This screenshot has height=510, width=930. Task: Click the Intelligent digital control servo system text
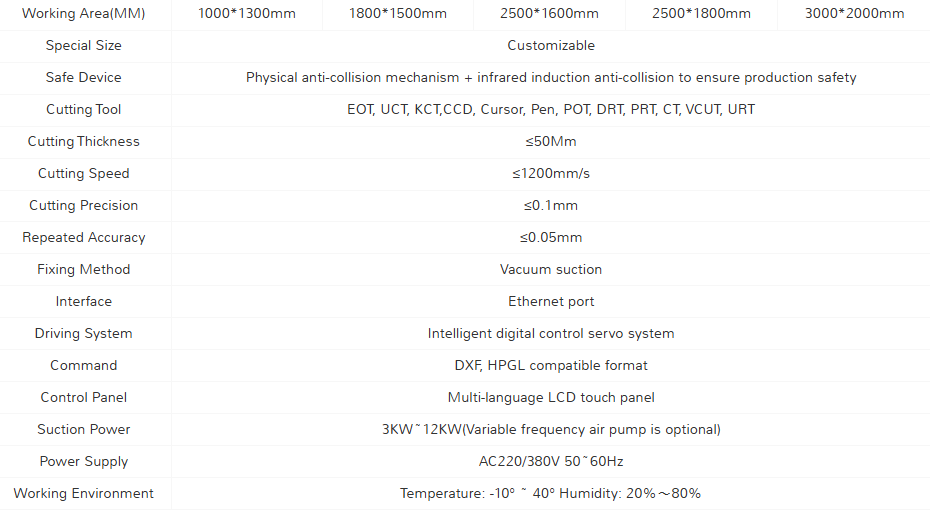(551, 333)
